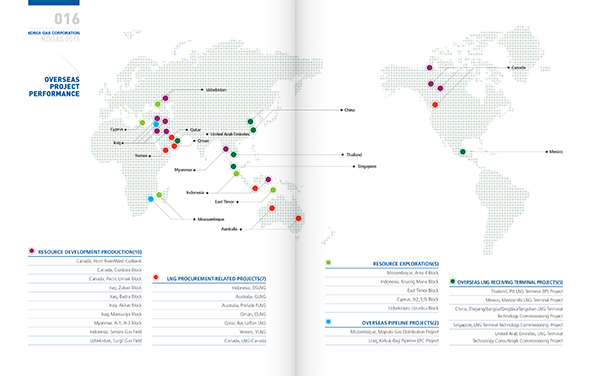This screenshot has height=376, width=591.
Task: Click the Mexico country label
Action: (556, 152)
